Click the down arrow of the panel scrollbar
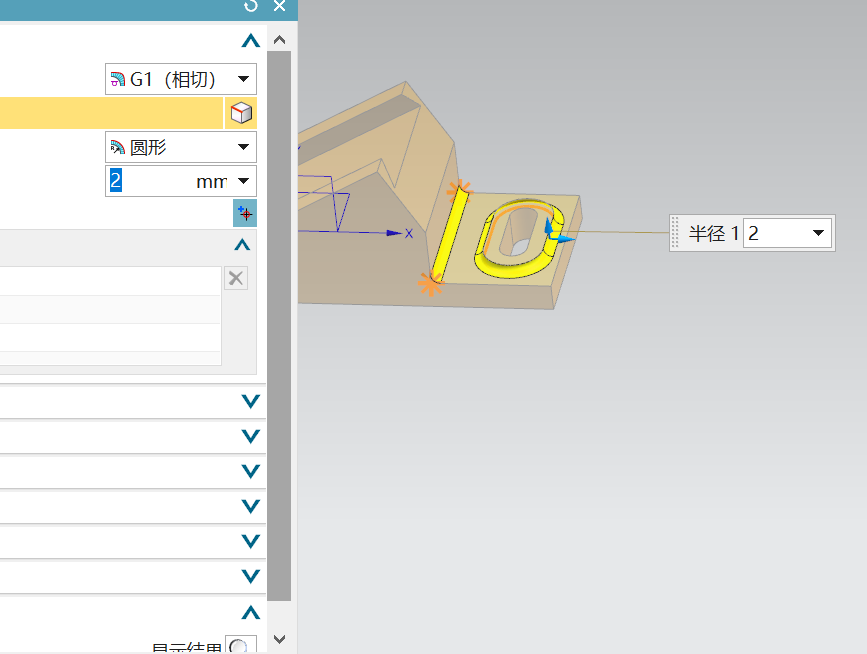867x654 pixels. click(280, 638)
